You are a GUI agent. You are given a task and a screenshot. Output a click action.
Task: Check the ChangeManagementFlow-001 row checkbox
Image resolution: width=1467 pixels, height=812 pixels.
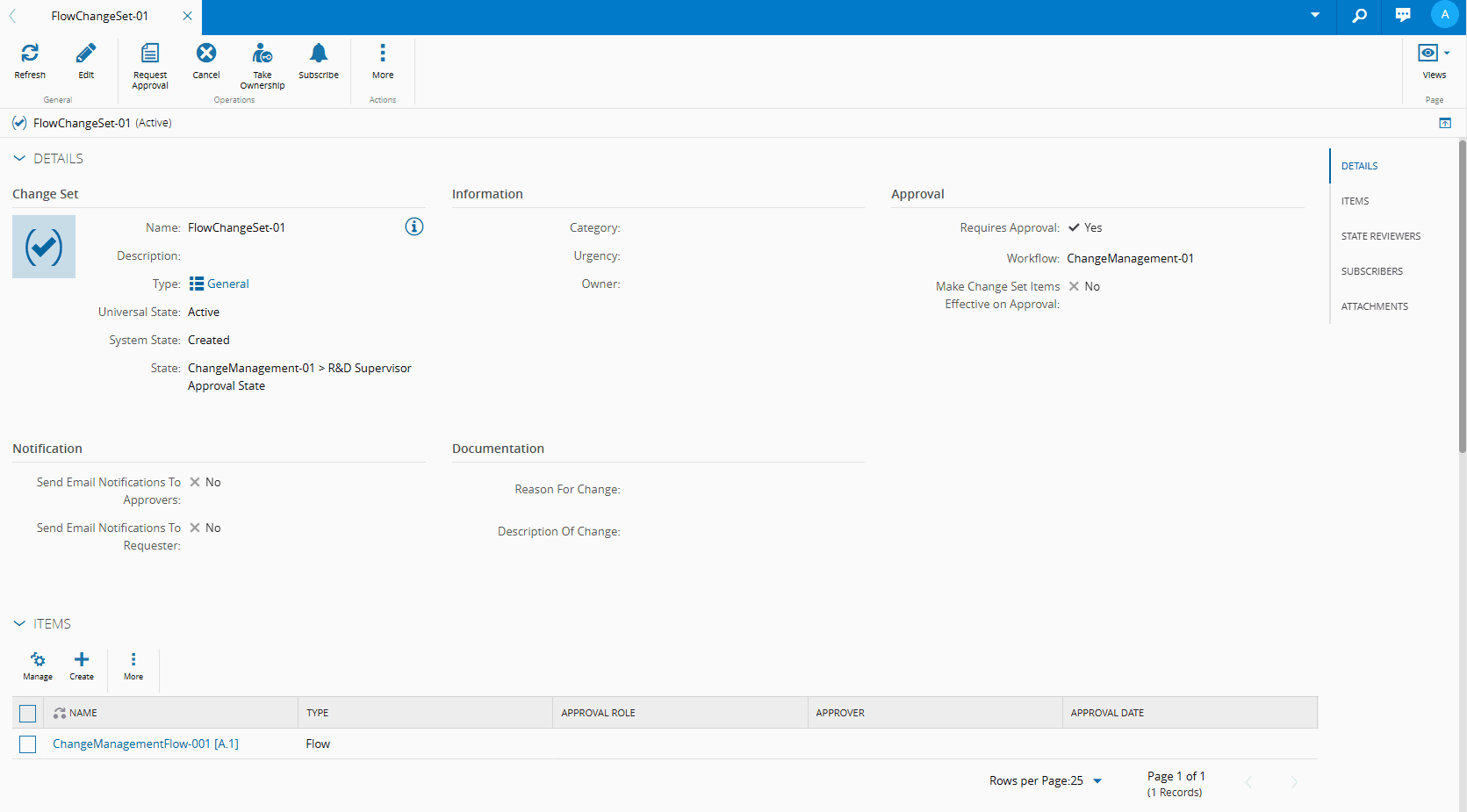[28, 744]
